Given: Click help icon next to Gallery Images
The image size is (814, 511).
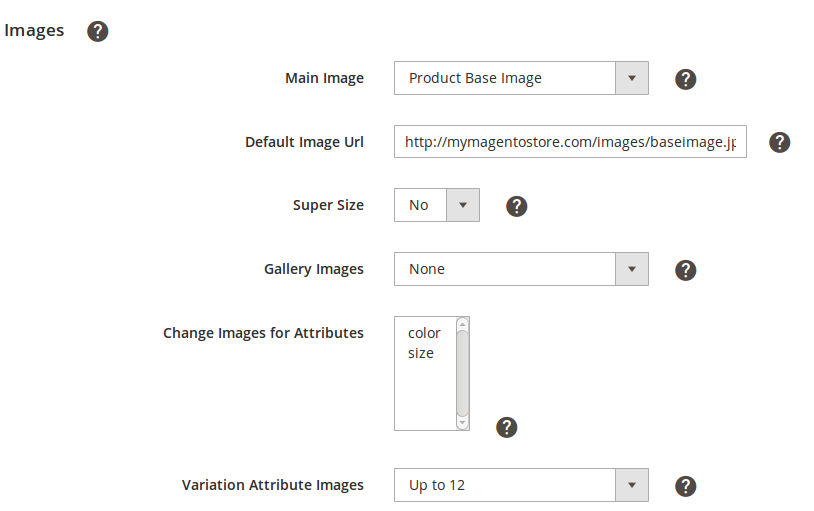Looking at the screenshot, I should tap(685, 270).
